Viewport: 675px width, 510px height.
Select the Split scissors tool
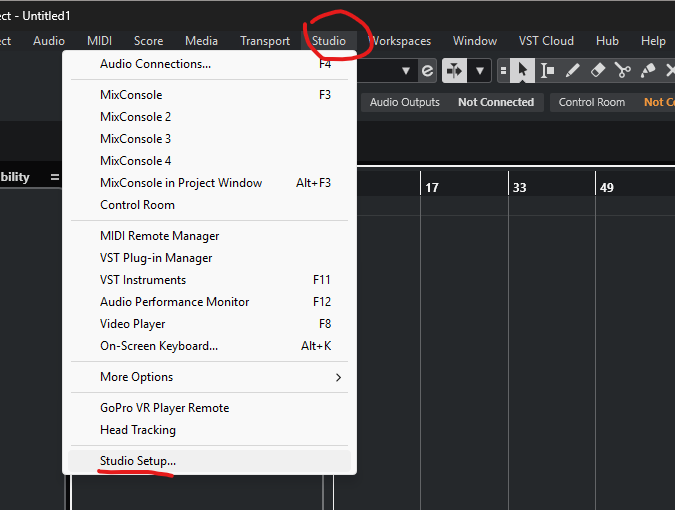622,70
